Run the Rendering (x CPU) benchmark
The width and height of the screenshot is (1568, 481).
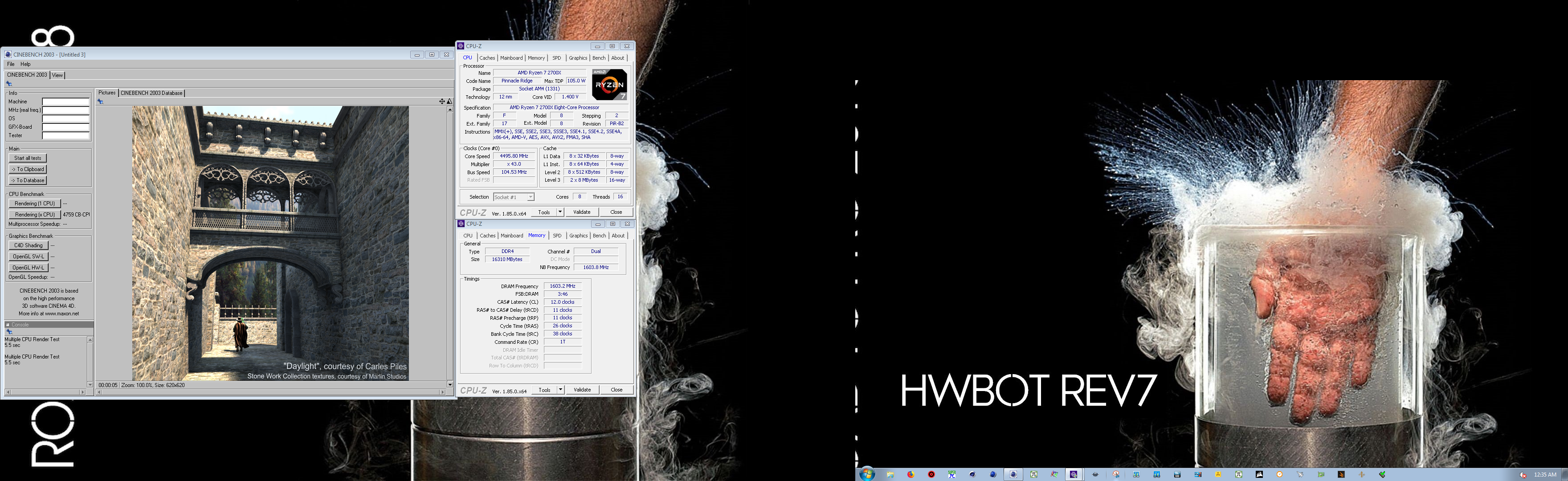coord(35,214)
